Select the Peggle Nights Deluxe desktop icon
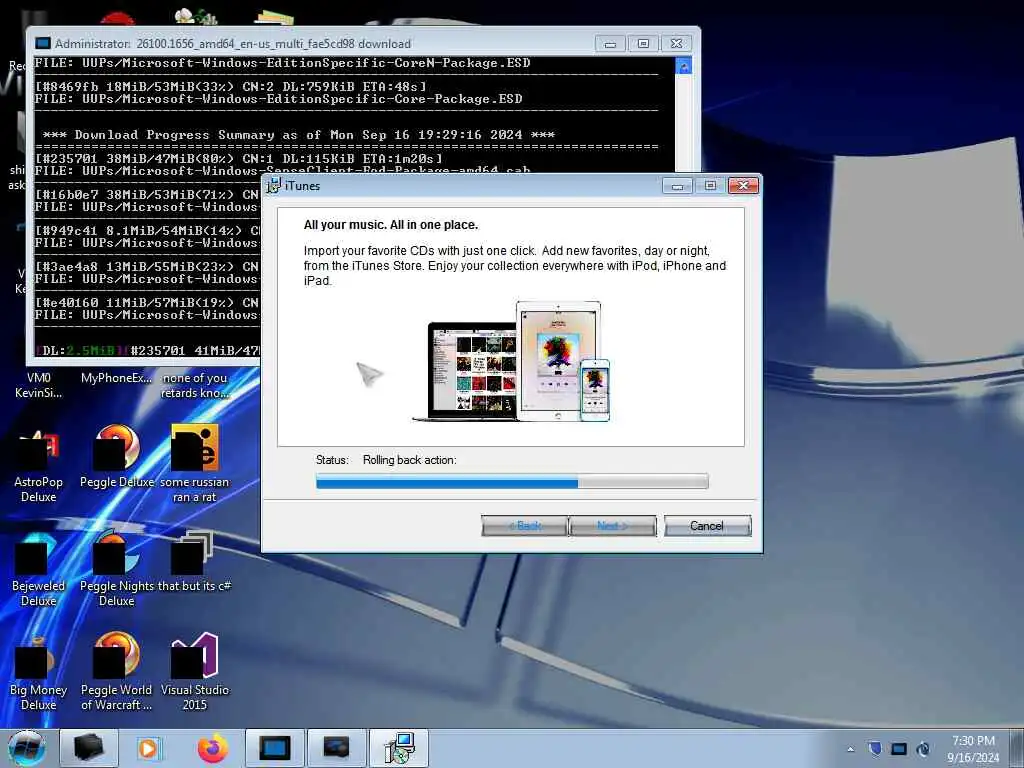The image size is (1024, 768). (x=117, y=568)
